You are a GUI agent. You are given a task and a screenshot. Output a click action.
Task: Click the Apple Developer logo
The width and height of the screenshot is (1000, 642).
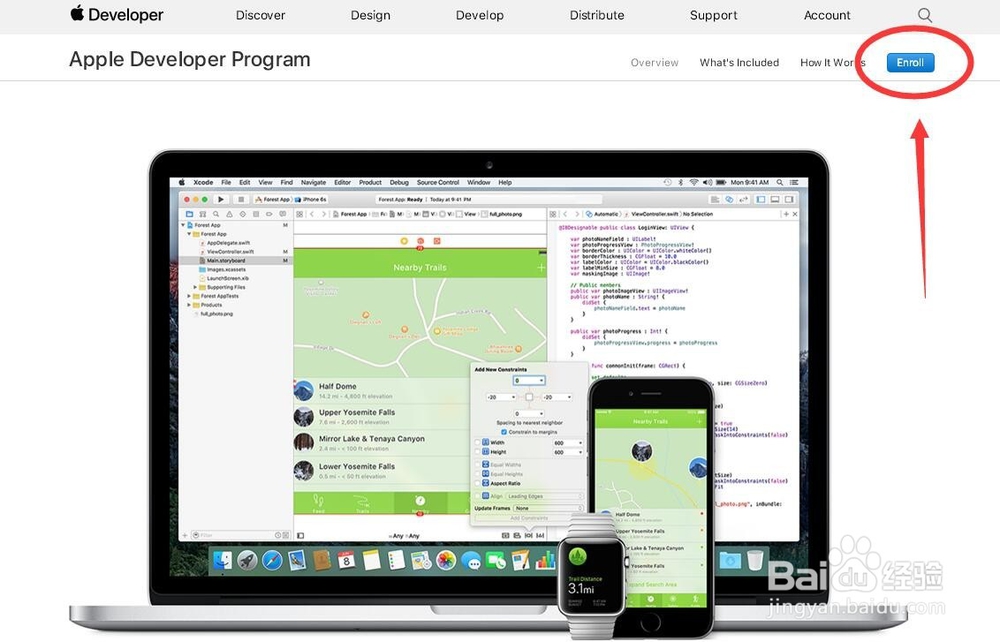(x=117, y=14)
